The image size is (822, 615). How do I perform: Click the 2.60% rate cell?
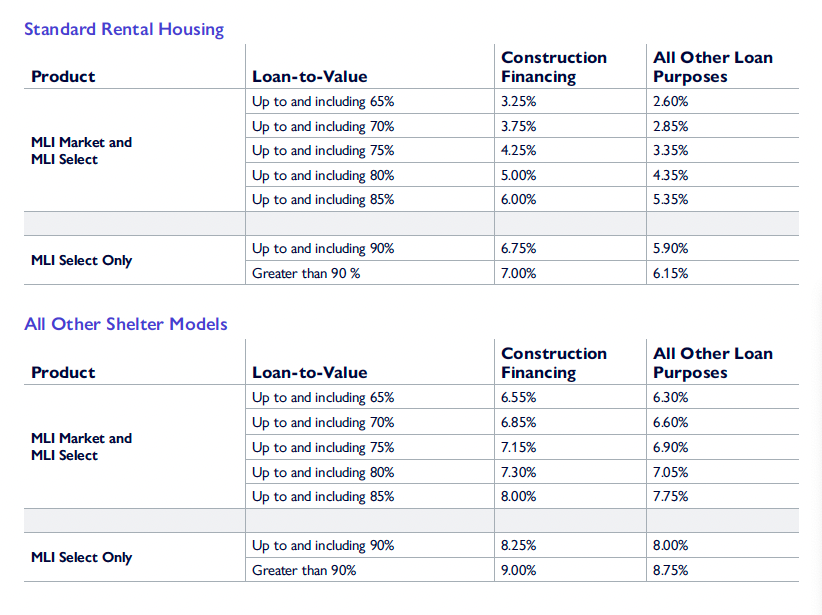(670, 102)
